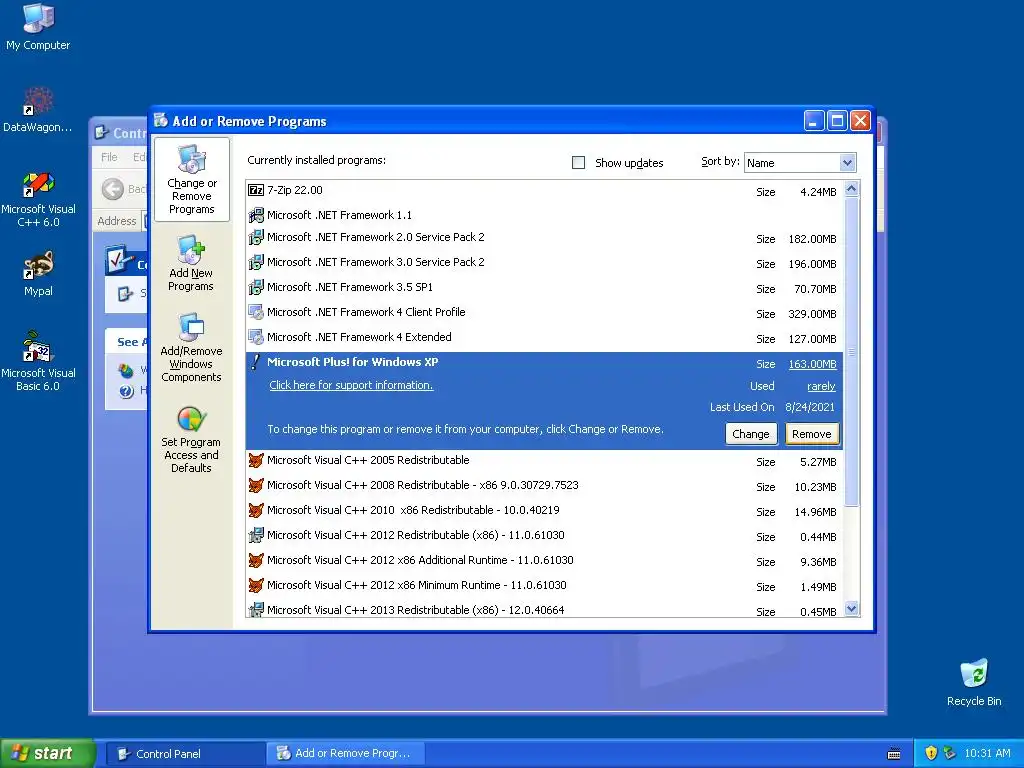Select Visual C++ 2012 x86 Minimum Runtime
This screenshot has height=768, width=1024.
545,586
